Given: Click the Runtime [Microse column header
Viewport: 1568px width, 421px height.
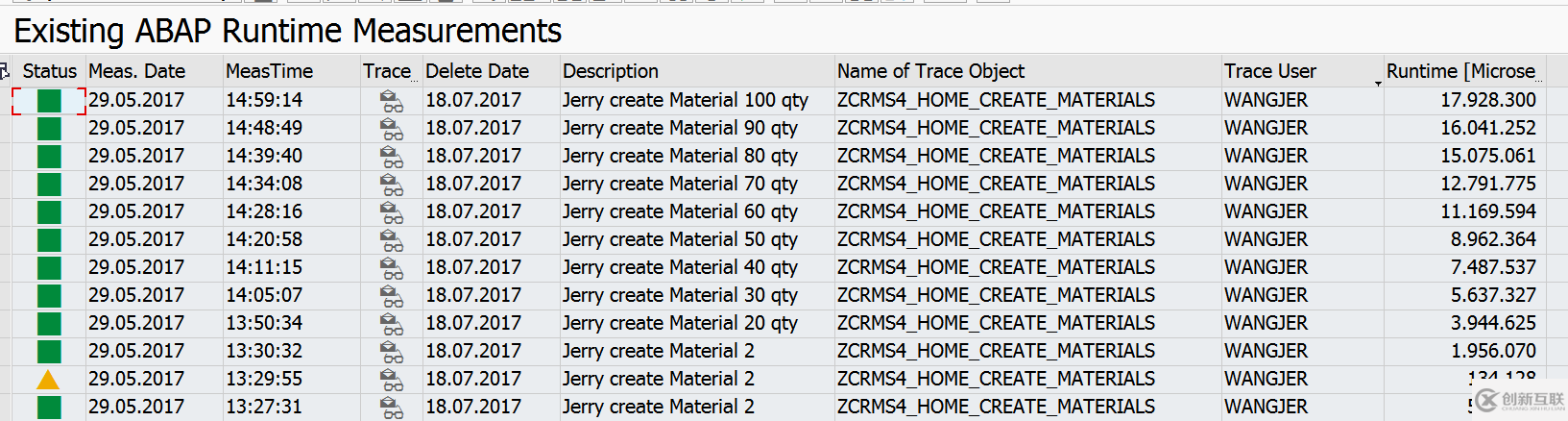Looking at the screenshot, I should tap(1460, 71).
